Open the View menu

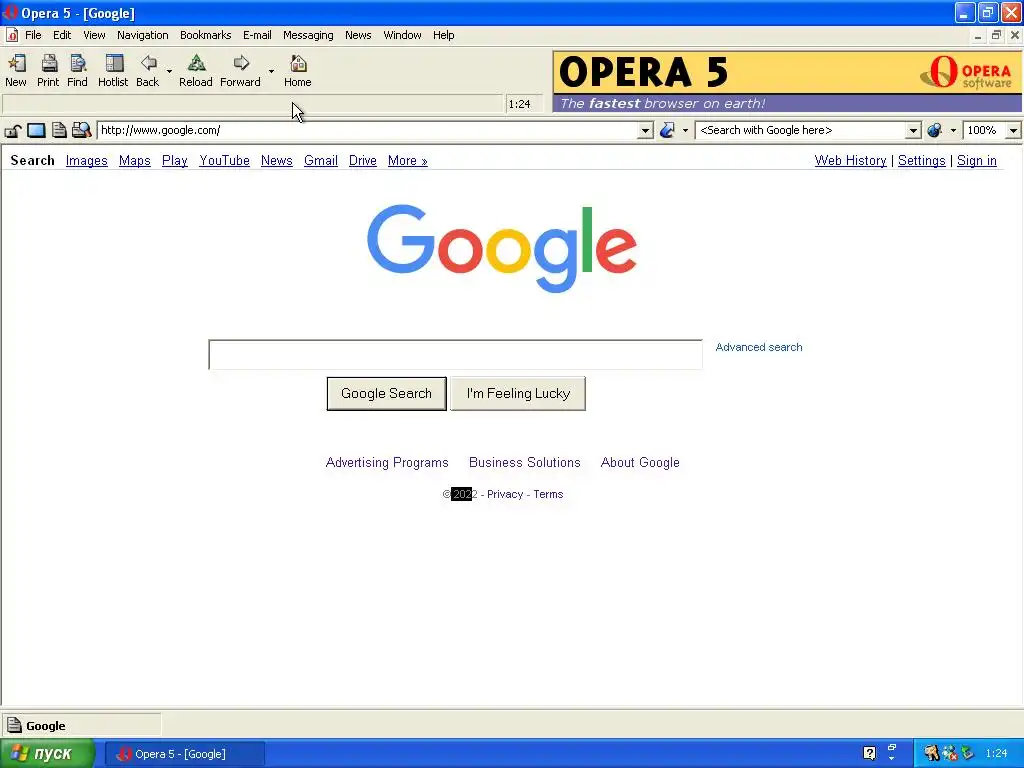[x=94, y=35]
